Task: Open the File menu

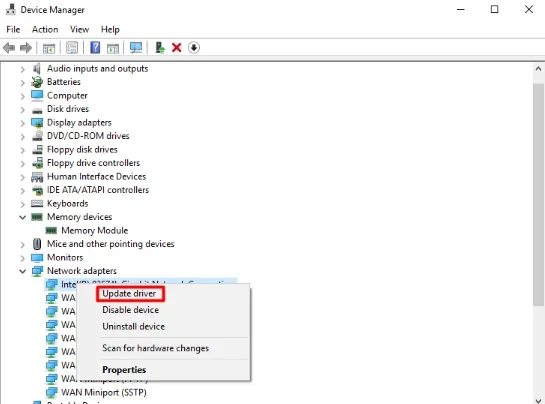Action: pos(13,30)
